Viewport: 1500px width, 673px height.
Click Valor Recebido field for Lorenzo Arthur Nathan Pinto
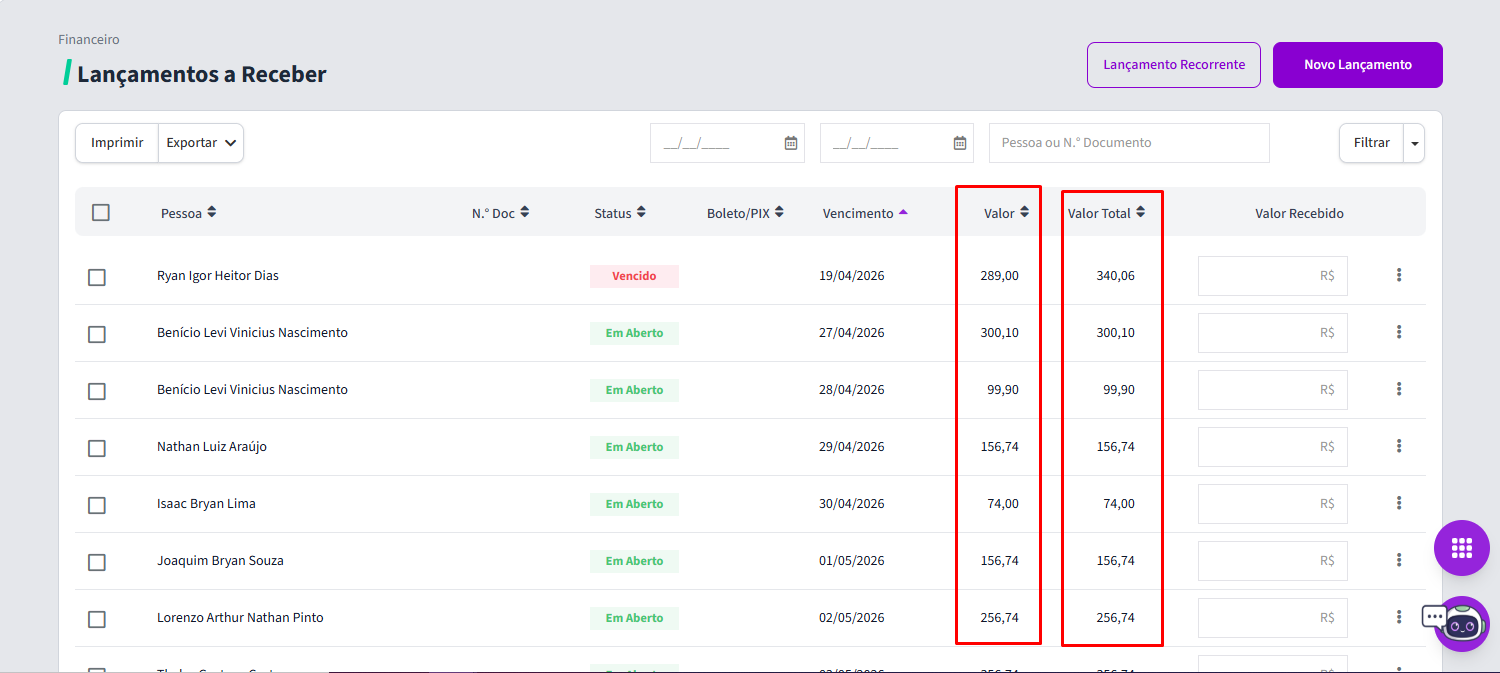coord(1273,618)
